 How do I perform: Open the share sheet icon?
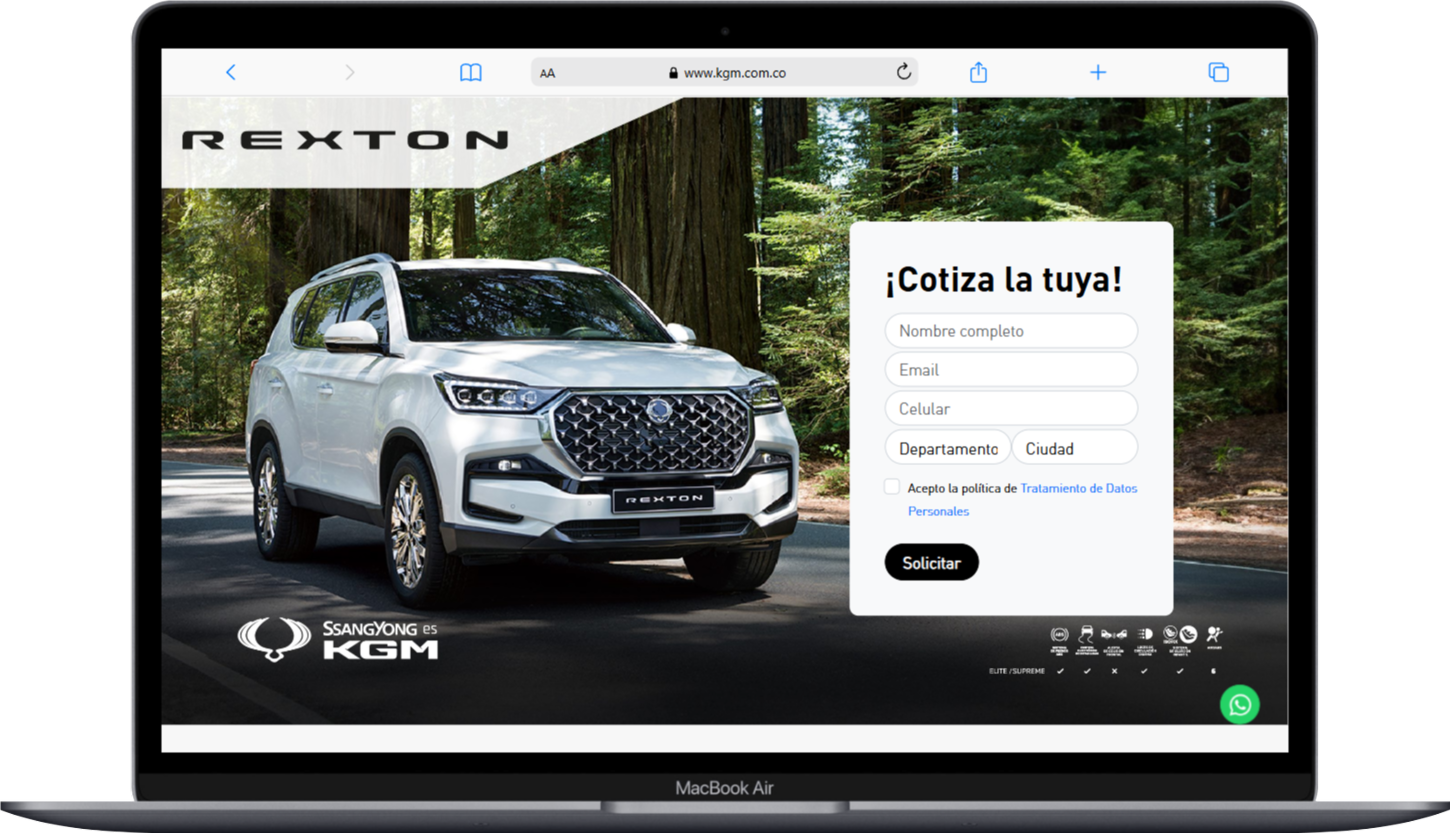coord(979,72)
